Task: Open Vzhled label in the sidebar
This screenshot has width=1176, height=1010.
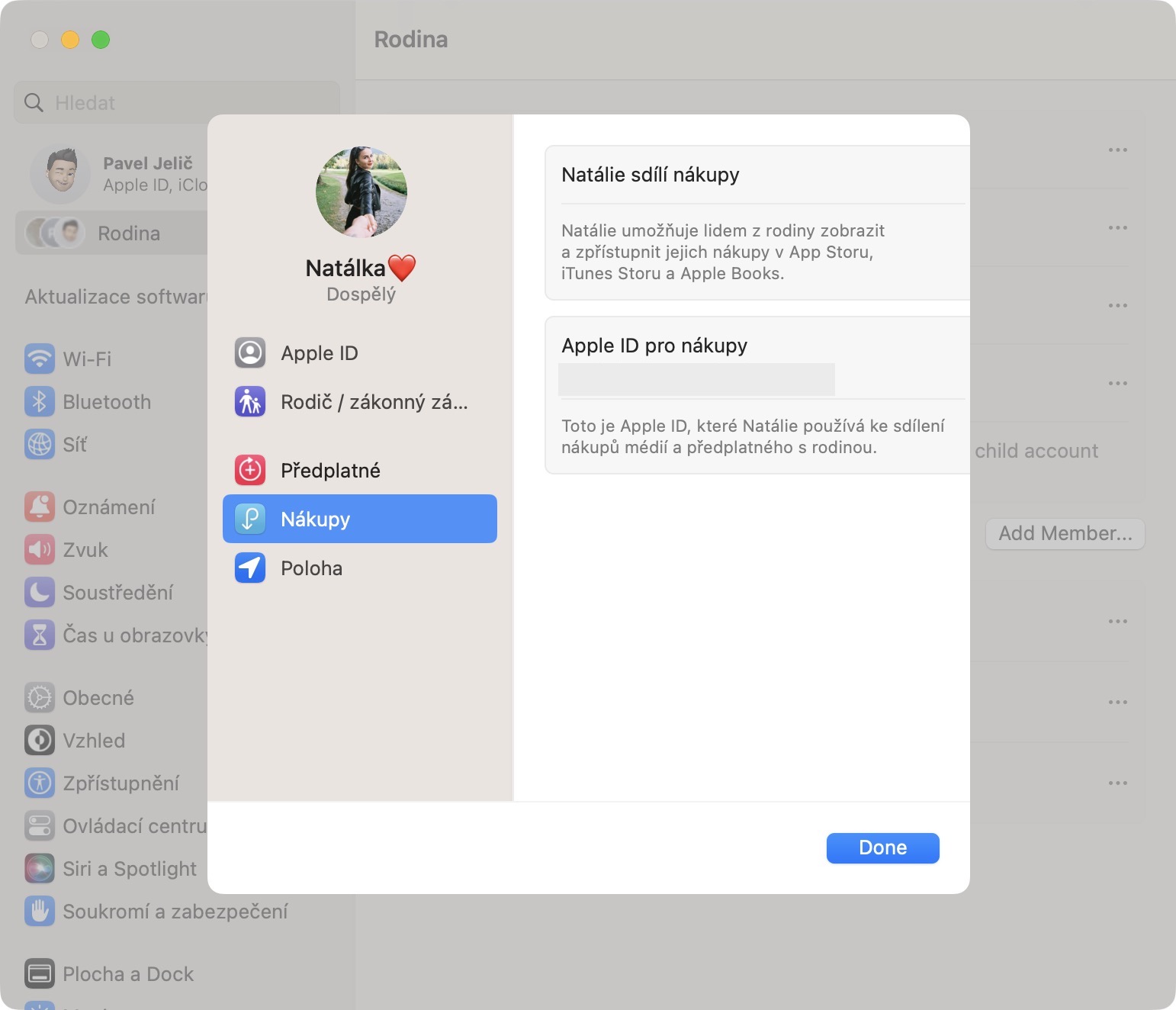Action: coord(94,740)
